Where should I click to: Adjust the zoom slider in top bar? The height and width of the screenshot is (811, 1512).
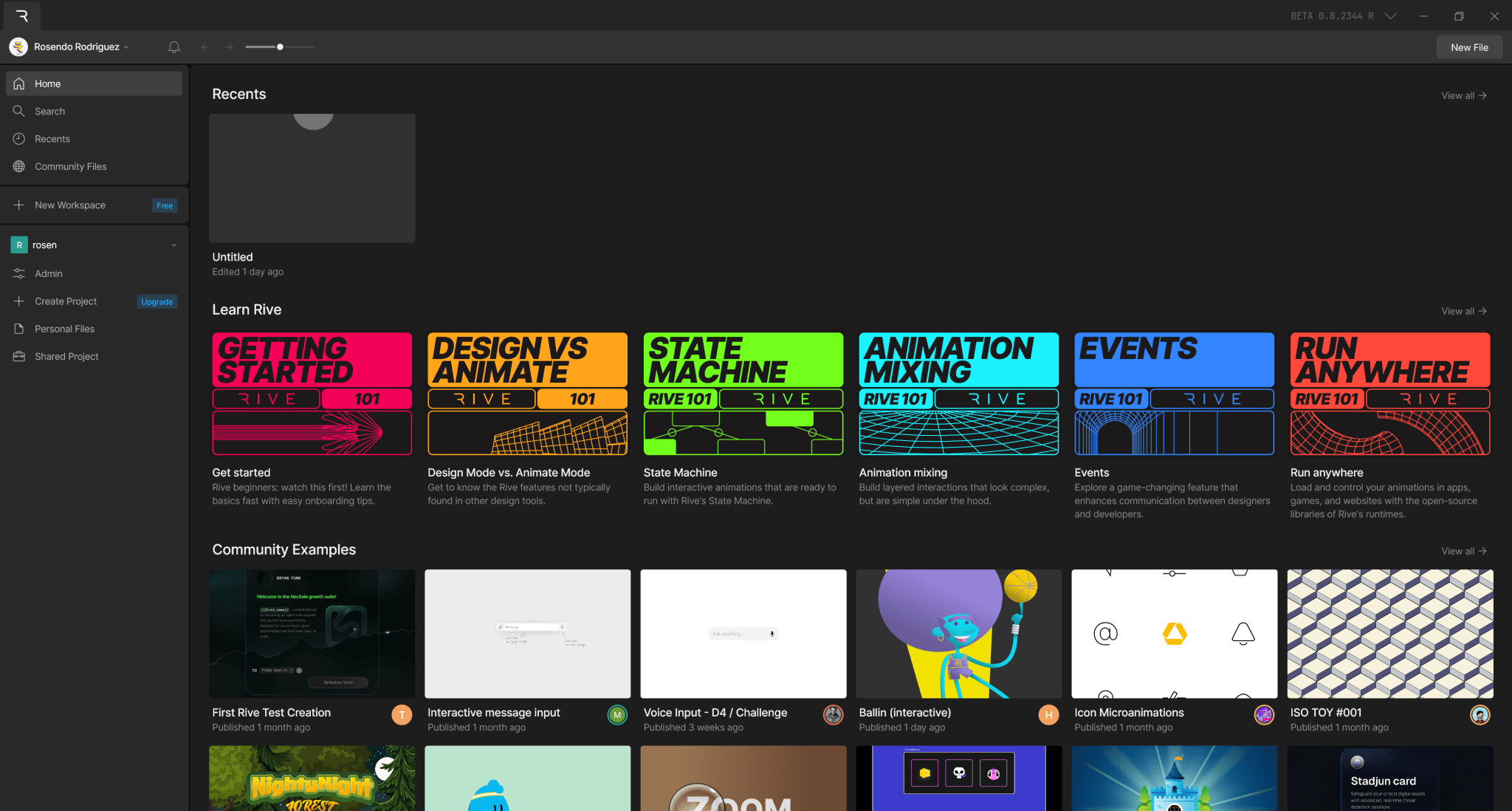pos(280,47)
